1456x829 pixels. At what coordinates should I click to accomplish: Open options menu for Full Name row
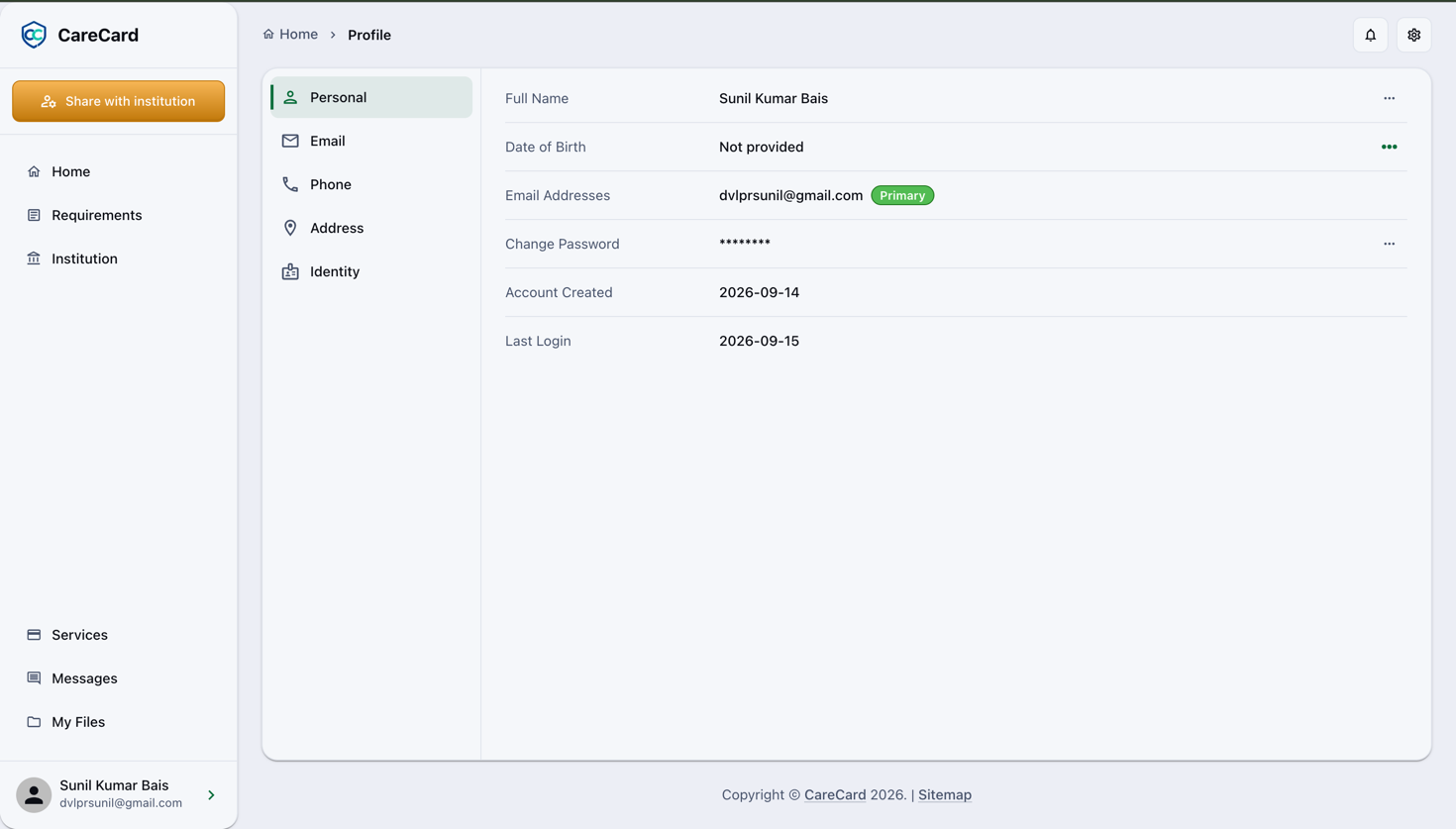point(1390,98)
